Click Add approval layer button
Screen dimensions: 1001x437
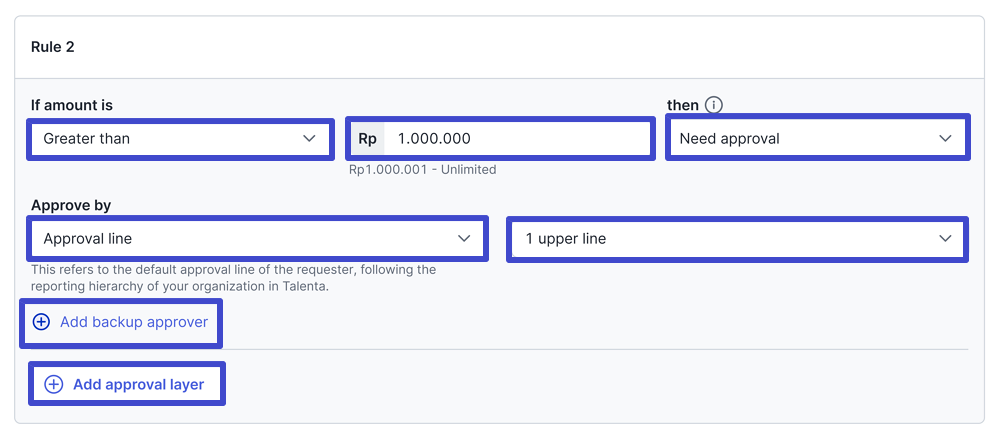click(x=127, y=384)
